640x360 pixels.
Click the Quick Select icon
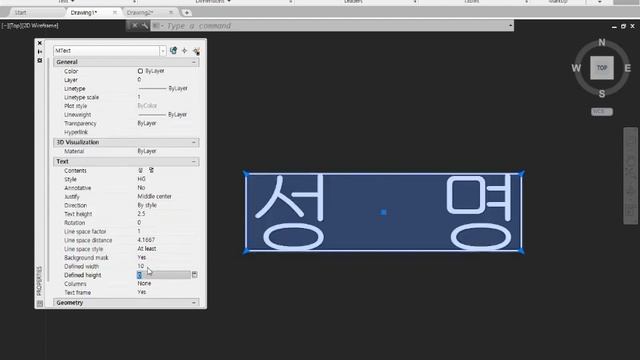point(196,51)
